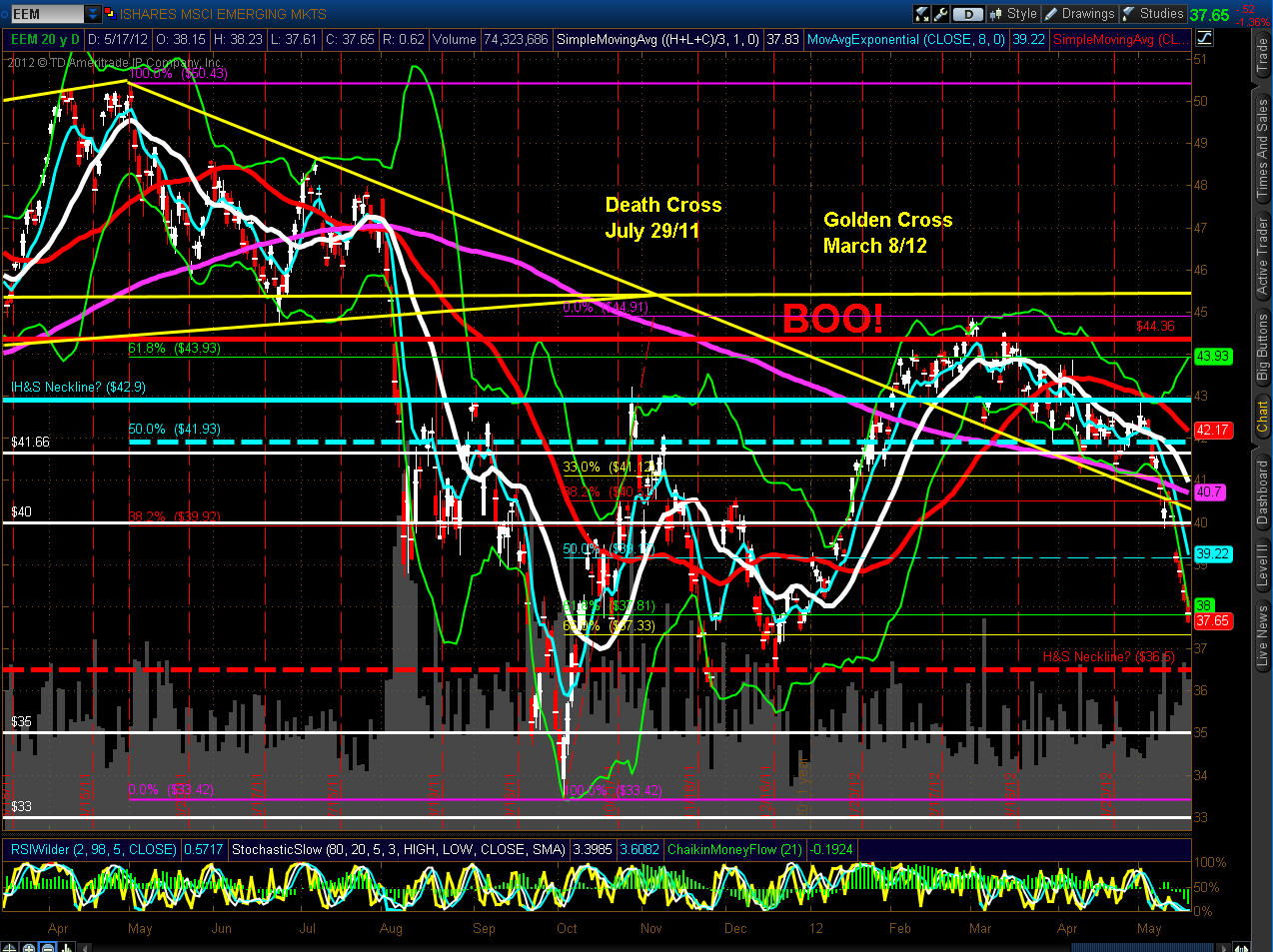This screenshot has width=1273, height=952.
Task: Click the colored squares symbol-link icon
Action: (110, 14)
